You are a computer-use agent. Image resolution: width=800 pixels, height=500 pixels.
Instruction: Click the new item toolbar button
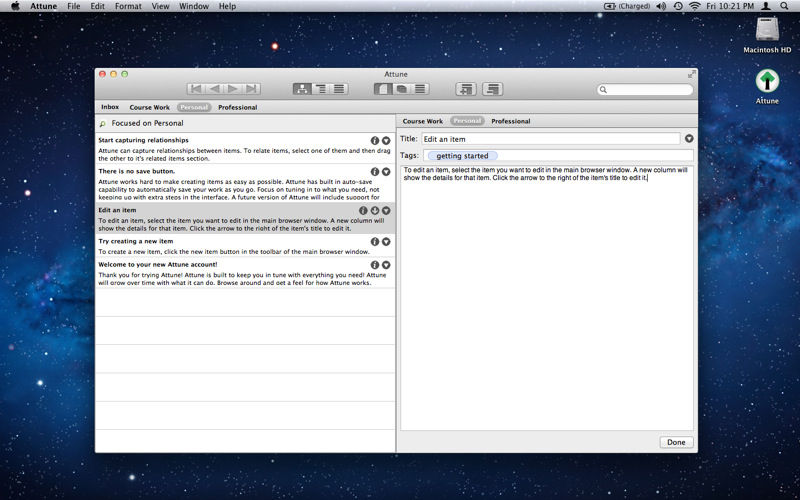tap(466, 89)
